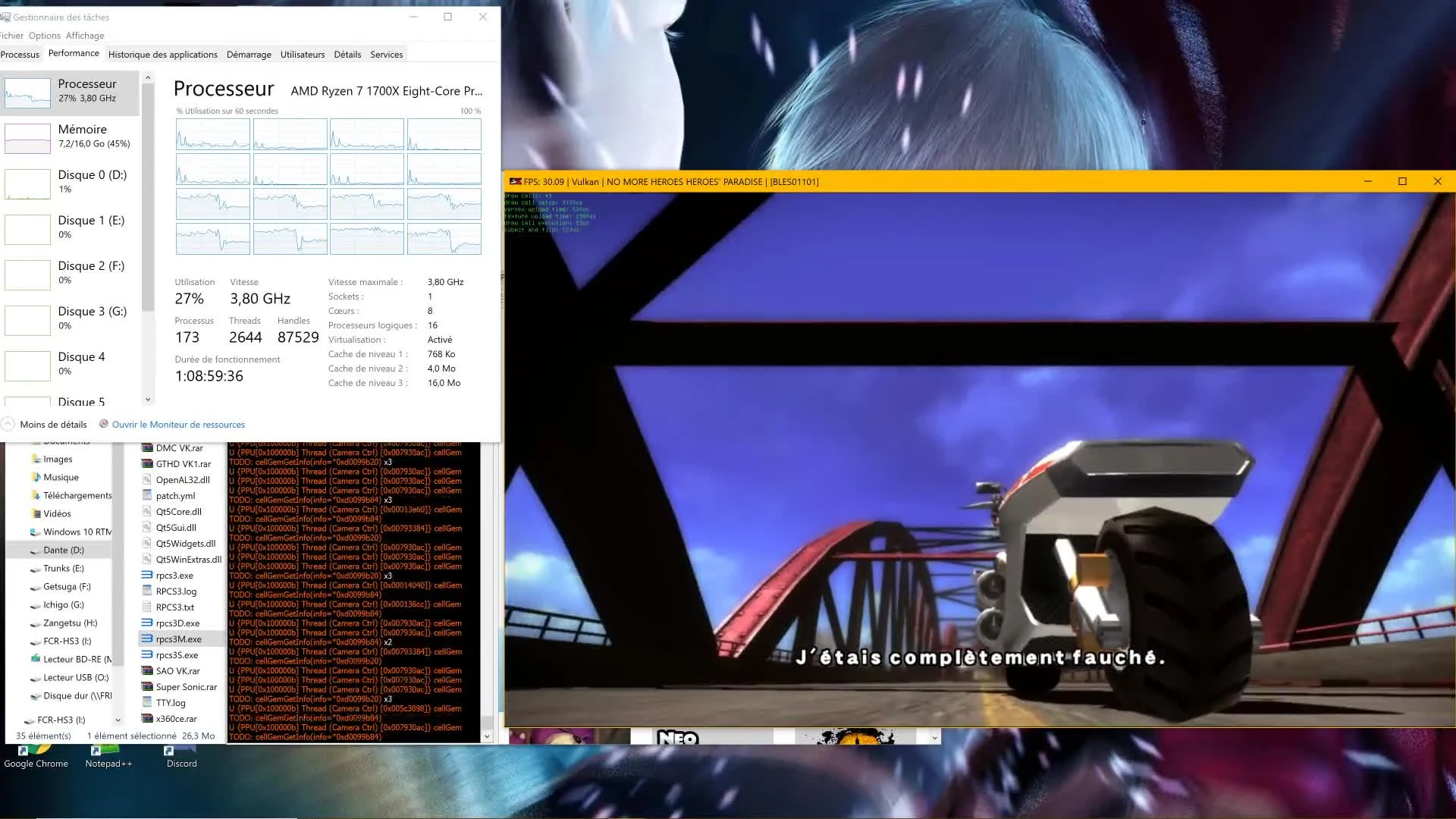Open Discord desktop shortcut

pyautogui.click(x=180, y=756)
